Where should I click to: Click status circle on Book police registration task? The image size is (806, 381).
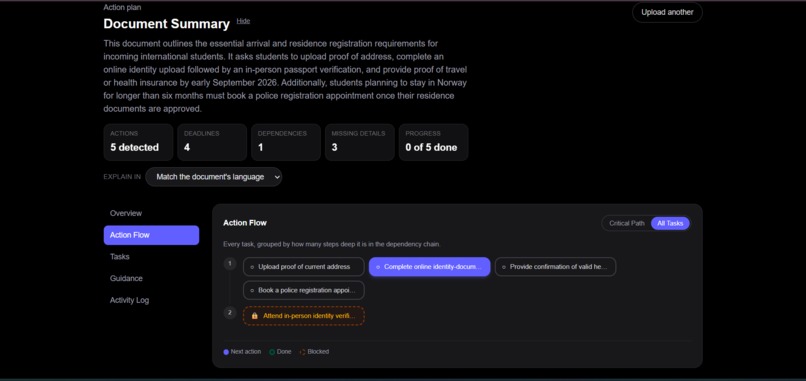tap(252, 291)
